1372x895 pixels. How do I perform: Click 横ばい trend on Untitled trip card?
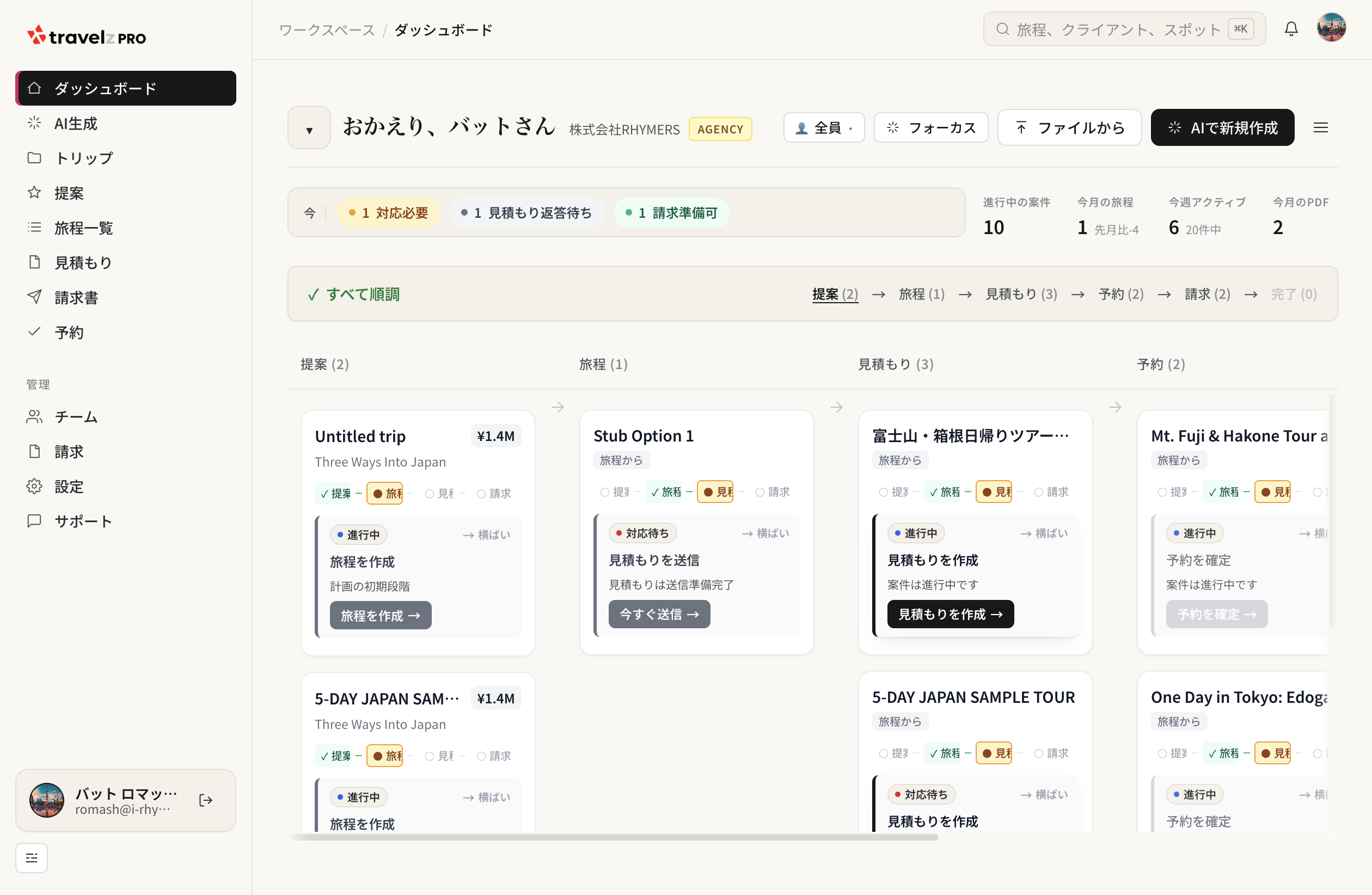487,535
